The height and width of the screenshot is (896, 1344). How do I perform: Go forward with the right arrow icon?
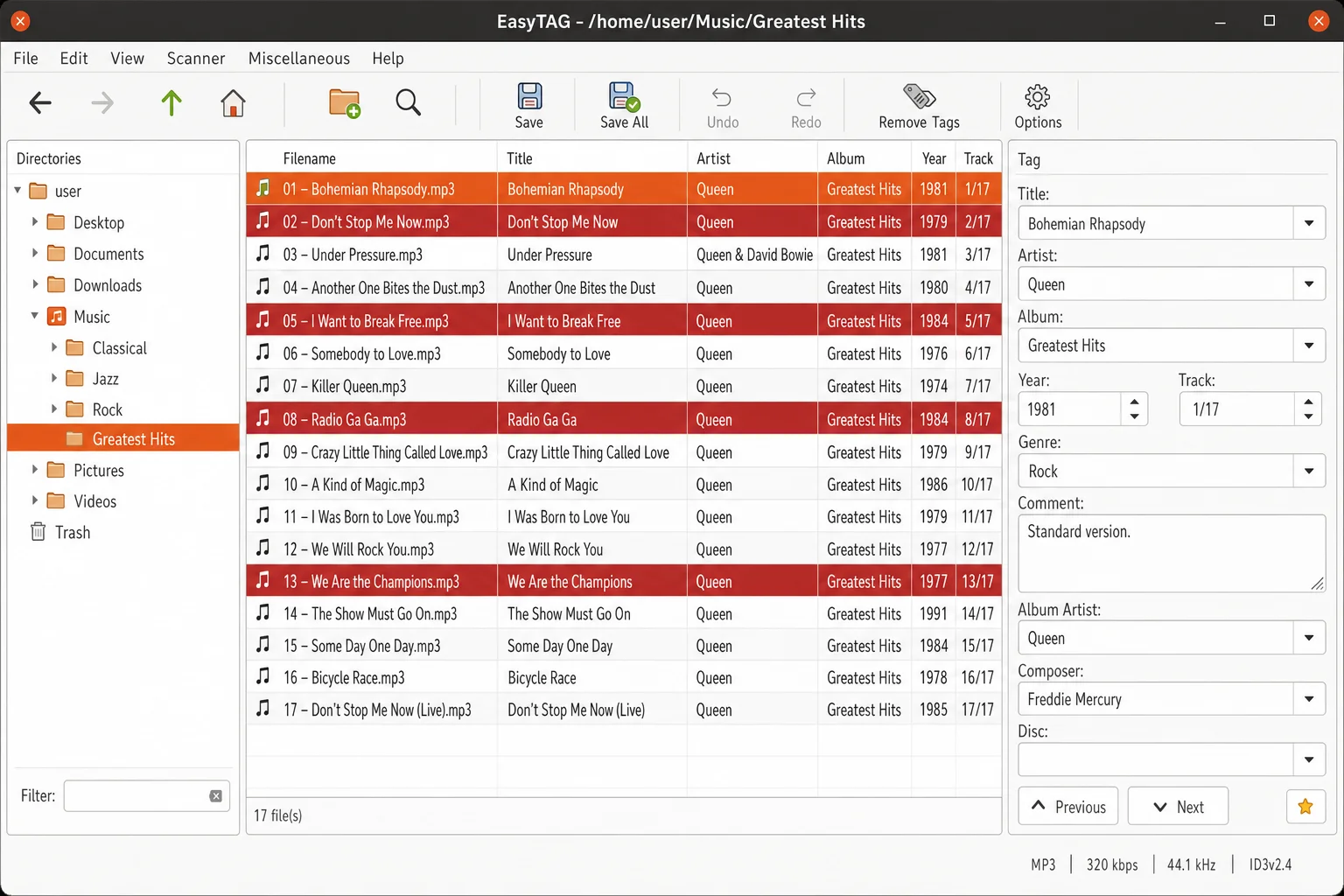coord(102,103)
